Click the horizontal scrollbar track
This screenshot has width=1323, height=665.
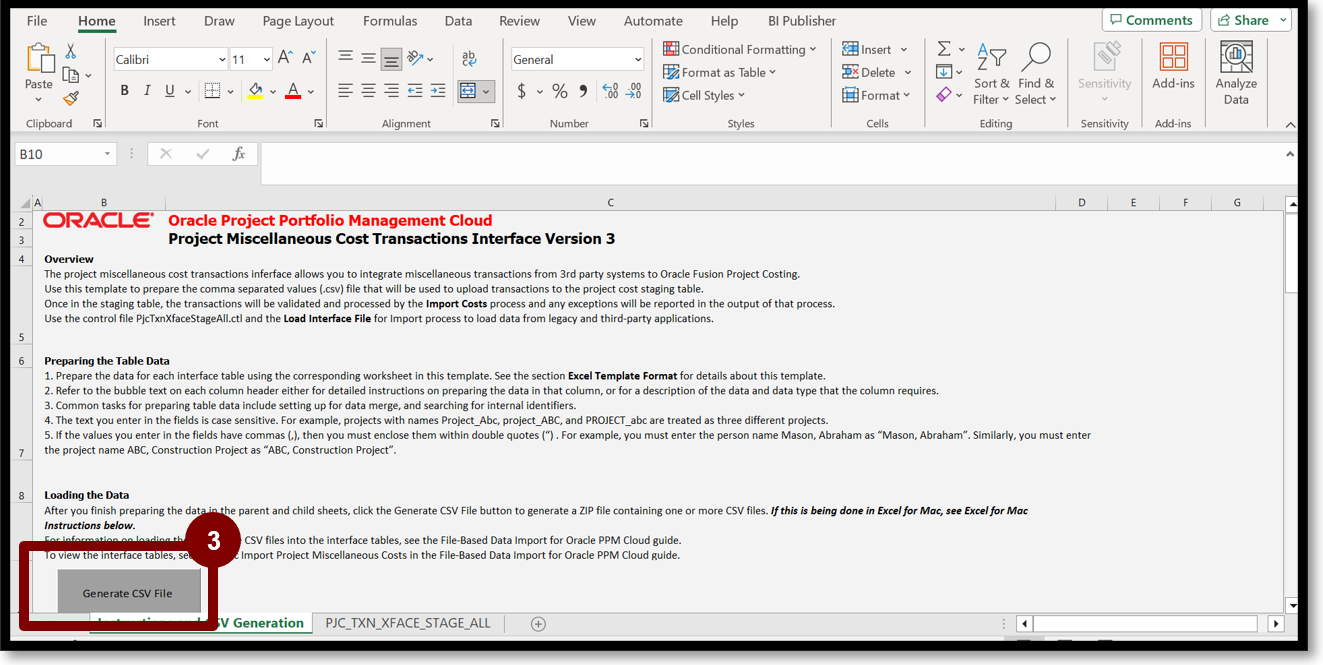click(1145, 624)
